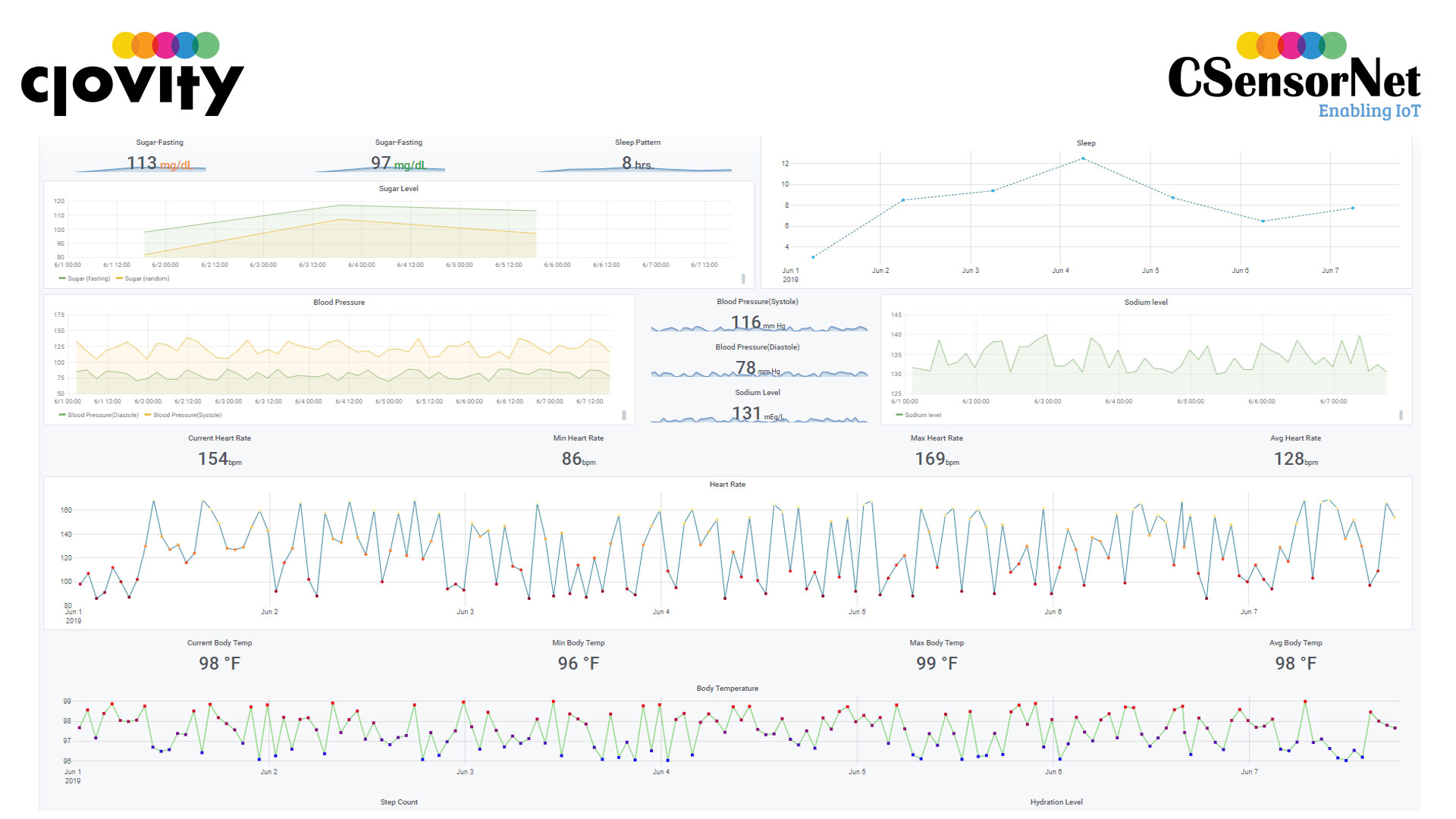This screenshot has height=819, width=1456.
Task: Select the 116 mm Hg systole value
Action: pyautogui.click(x=758, y=322)
